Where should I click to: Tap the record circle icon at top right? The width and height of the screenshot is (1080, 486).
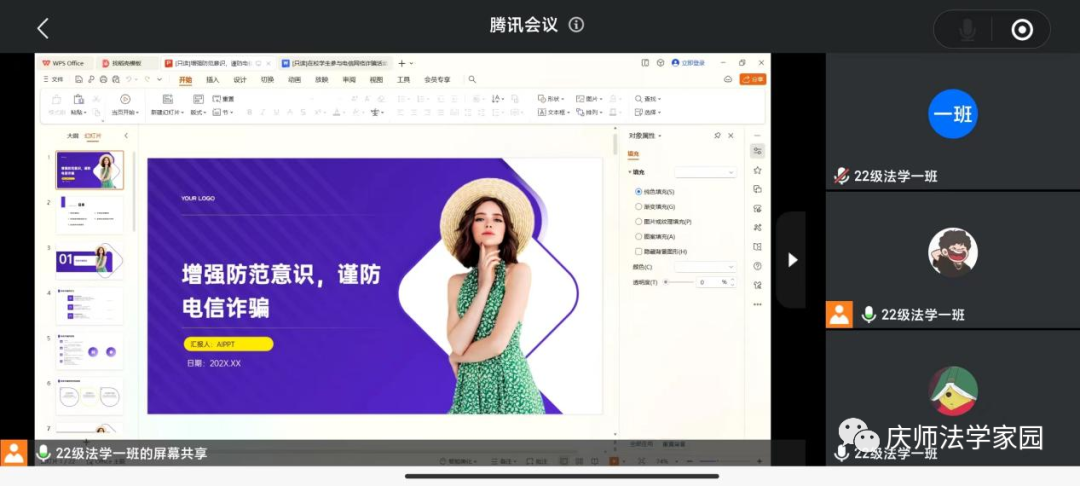(x=1021, y=30)
